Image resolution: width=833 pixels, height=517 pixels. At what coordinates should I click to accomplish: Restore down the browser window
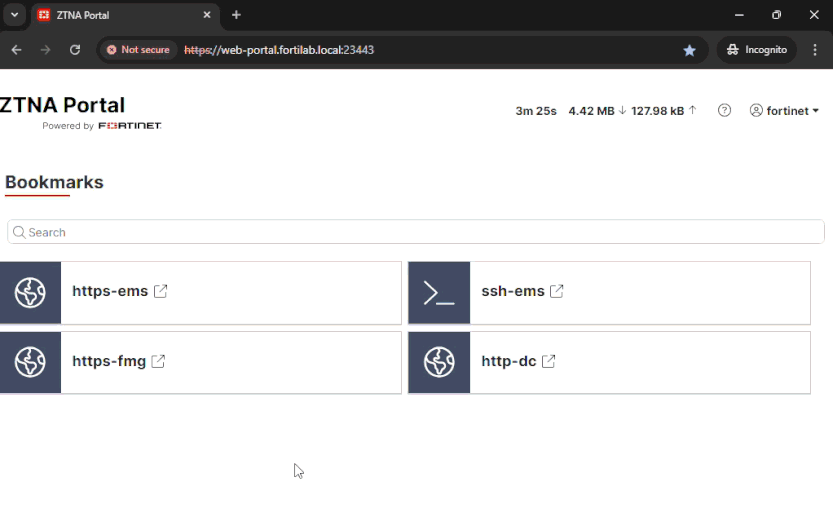[776, 15]
